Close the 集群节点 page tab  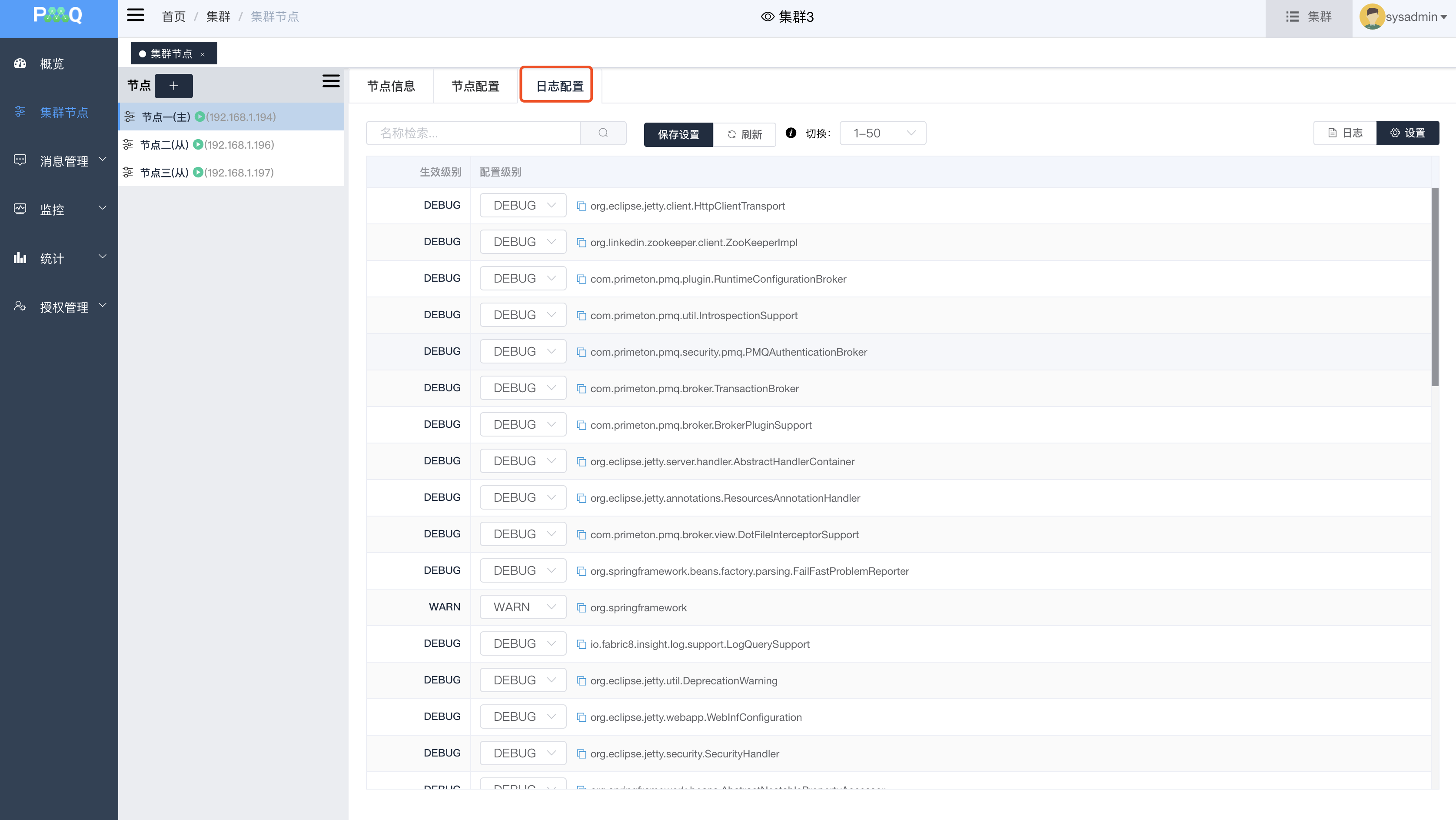203,54
